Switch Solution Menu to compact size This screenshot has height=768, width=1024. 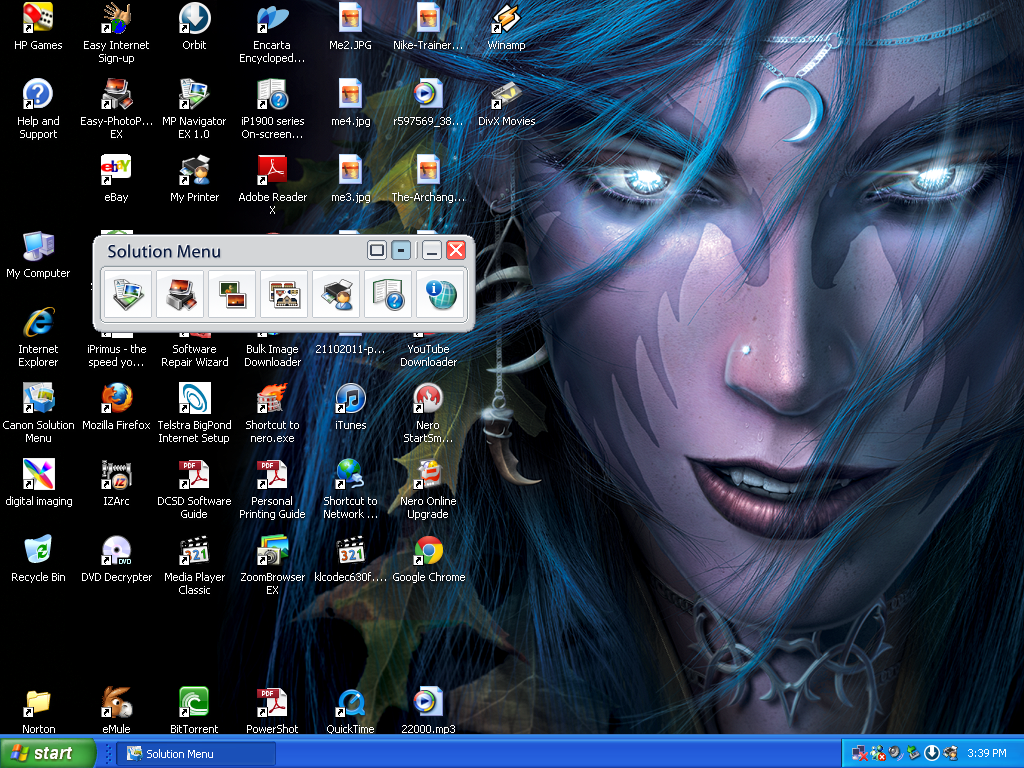(x=401, y=250)
